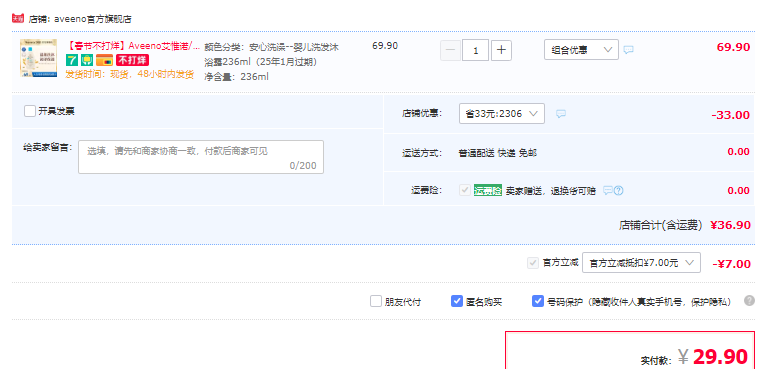Click the comment icon after 退换货可赔
757x369 pixels.
pyautogui.click(x=608, y=191)
